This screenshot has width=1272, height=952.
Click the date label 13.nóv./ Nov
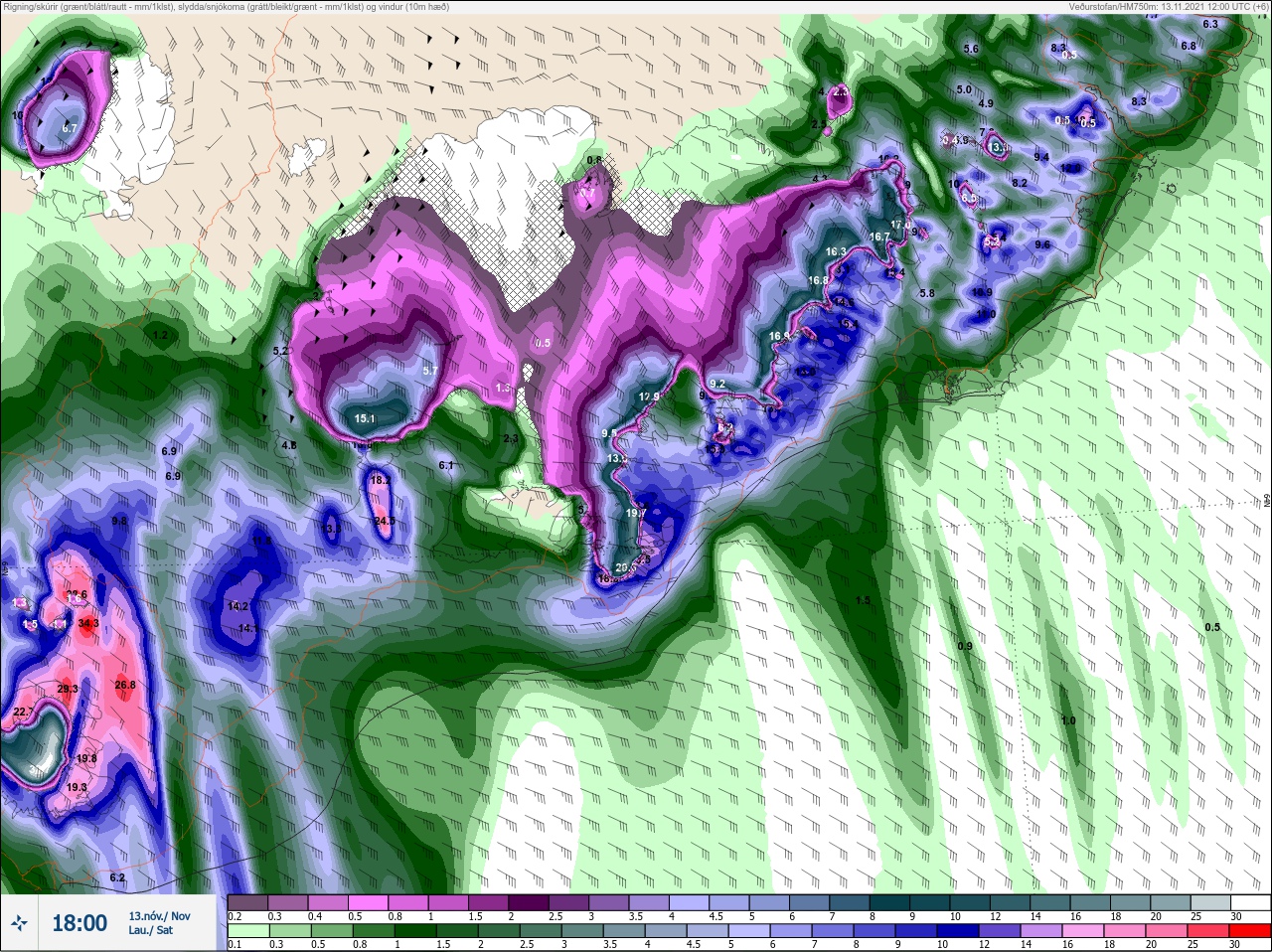click(159, 916)
